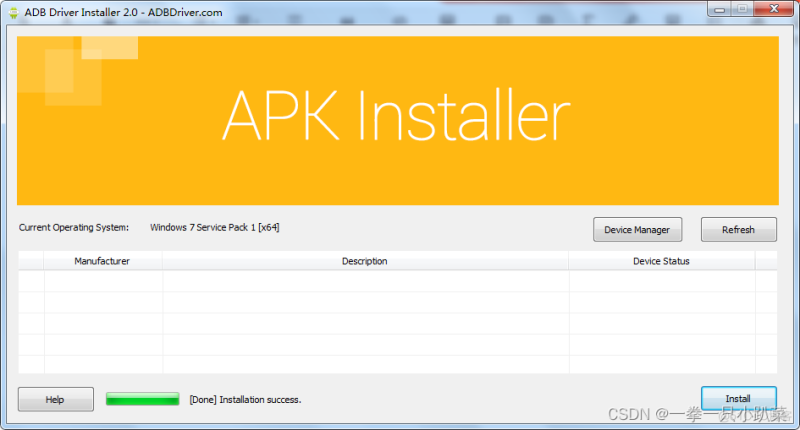The width and height of the screenshot is (800, 430).
Task: Click "[Done] Installation success." status text
Action: click(x=245, y=399)
